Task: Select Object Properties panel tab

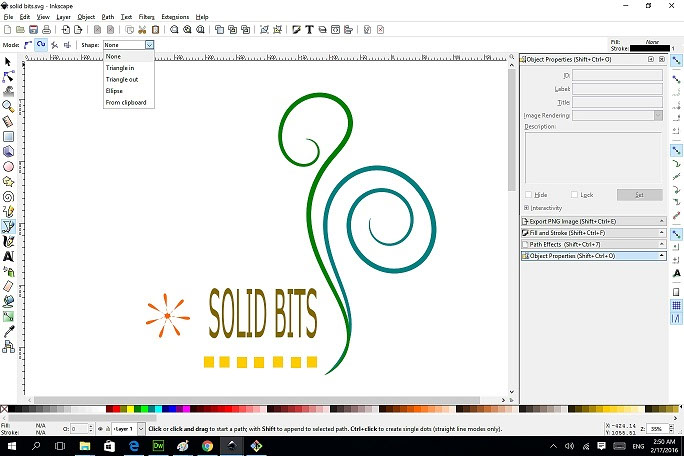Action: tap(593, 256)
